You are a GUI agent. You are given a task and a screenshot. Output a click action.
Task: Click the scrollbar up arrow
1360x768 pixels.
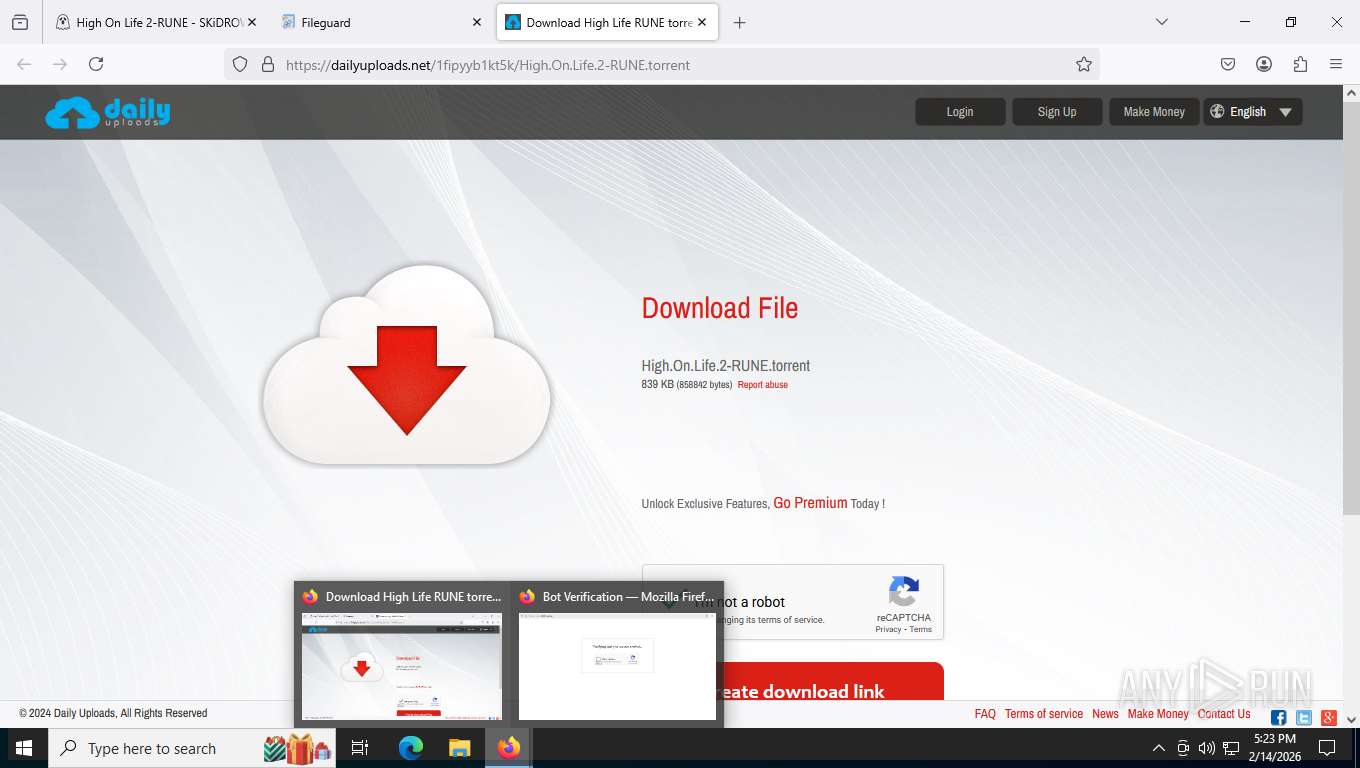pyautogui.click(x=1352, y=93)
